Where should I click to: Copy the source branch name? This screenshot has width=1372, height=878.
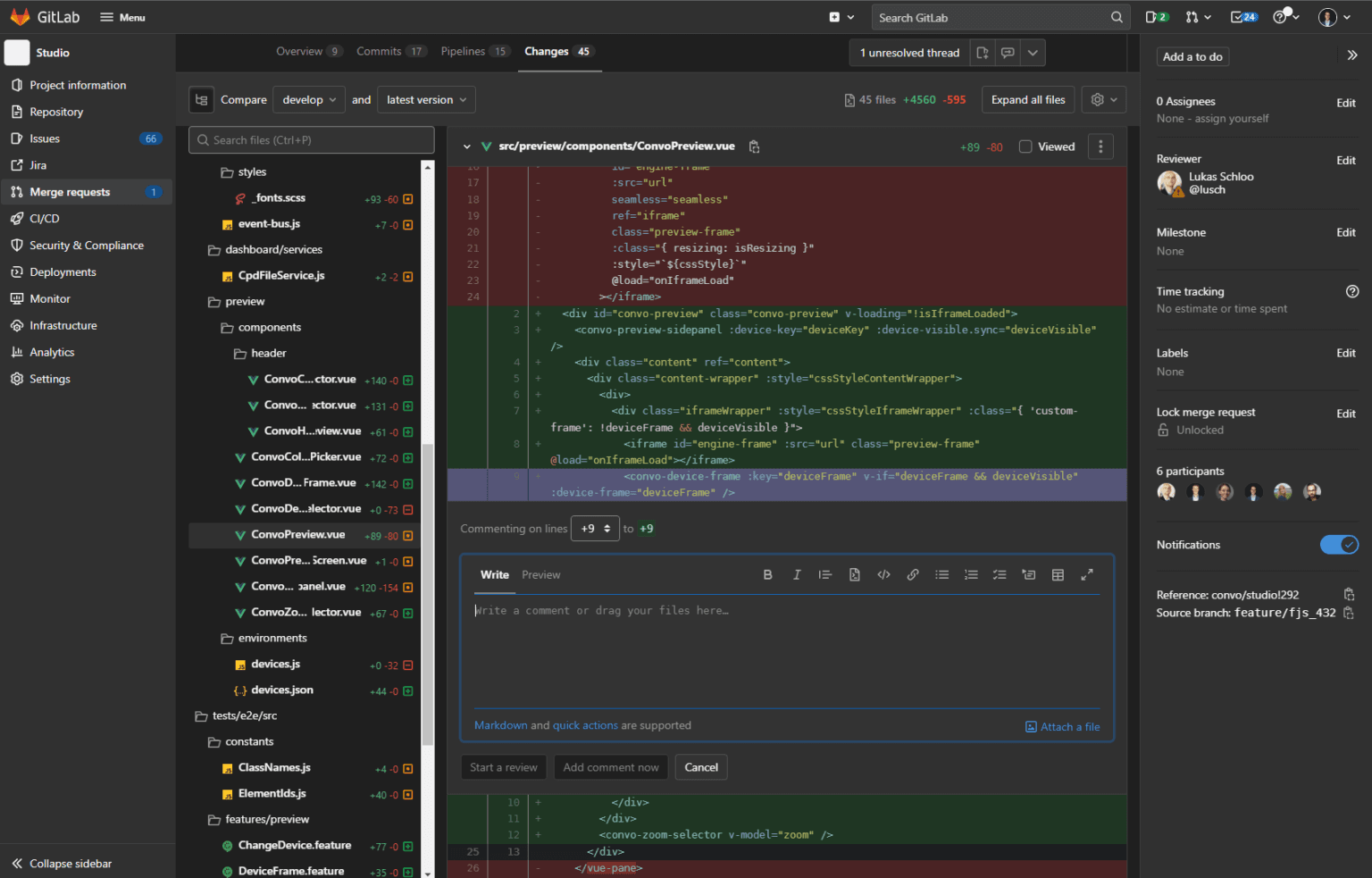(1349, 614)
